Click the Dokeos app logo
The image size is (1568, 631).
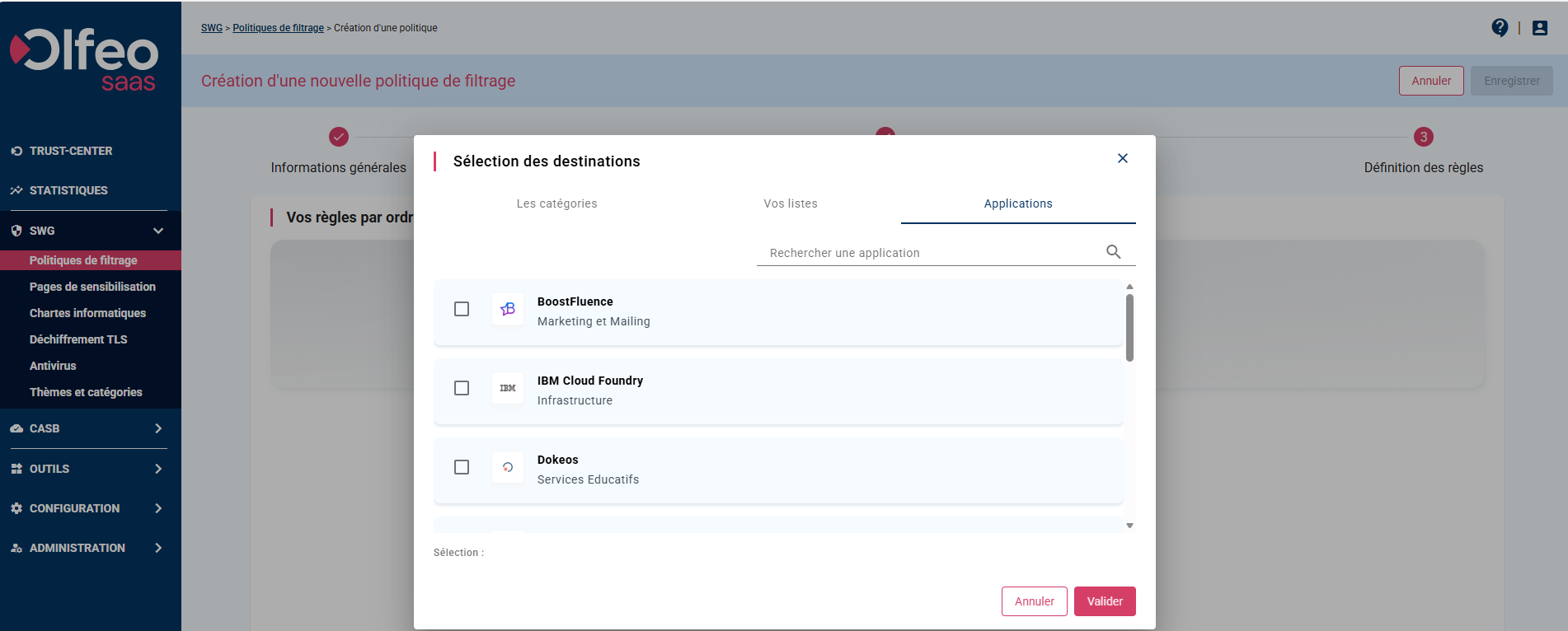click(508, 467)
